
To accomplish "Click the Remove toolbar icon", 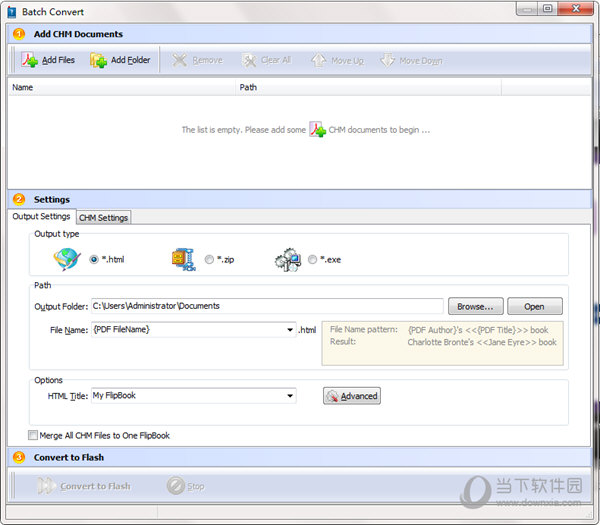I will [x=179, y=60].
